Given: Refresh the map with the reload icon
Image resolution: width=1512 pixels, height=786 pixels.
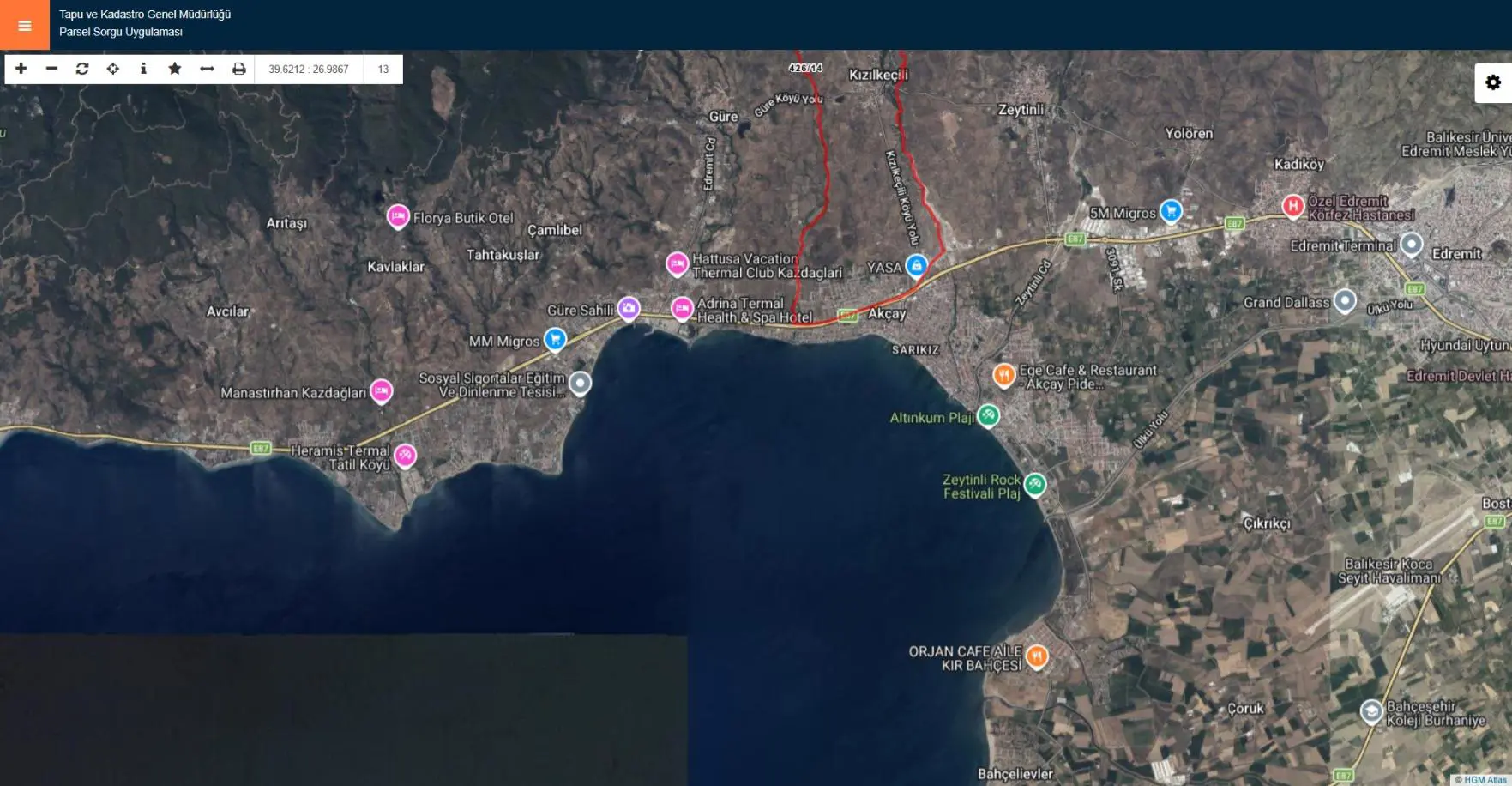Looking at the screenshot, I should [x=82, y=69].
